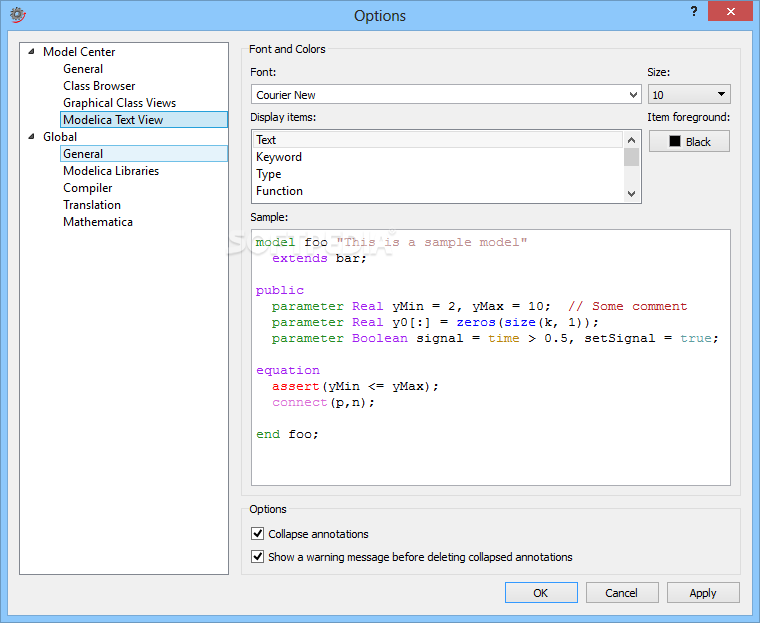The height and width of the screenshot is (623, 760).
Task: Open the Mathematica settings page
Action: click(97, 222)
